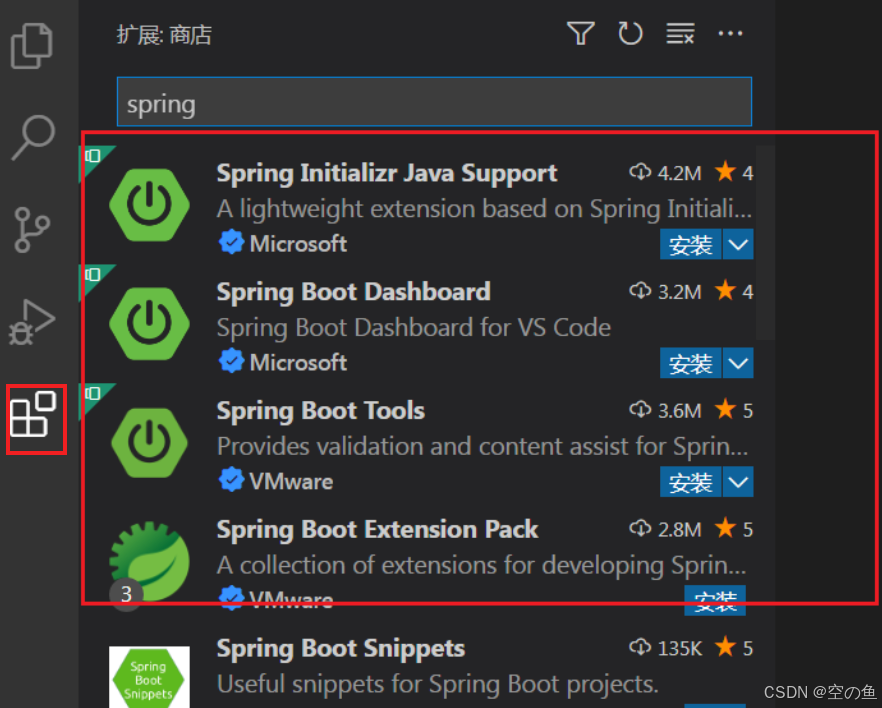Click Microsoft publisher of Spring Initializr Java Support
882x708 pixels.
298,244
